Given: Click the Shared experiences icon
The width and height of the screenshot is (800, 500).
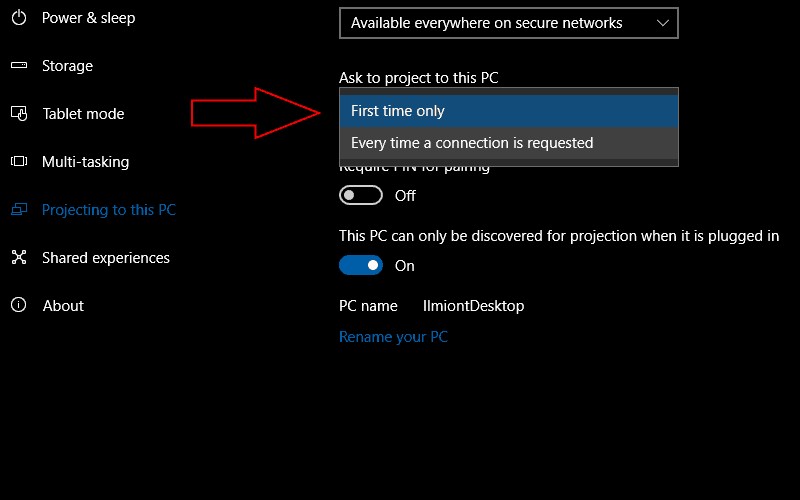Looking at the screenshot, I should pyautogui.click(x=19, y=257).
